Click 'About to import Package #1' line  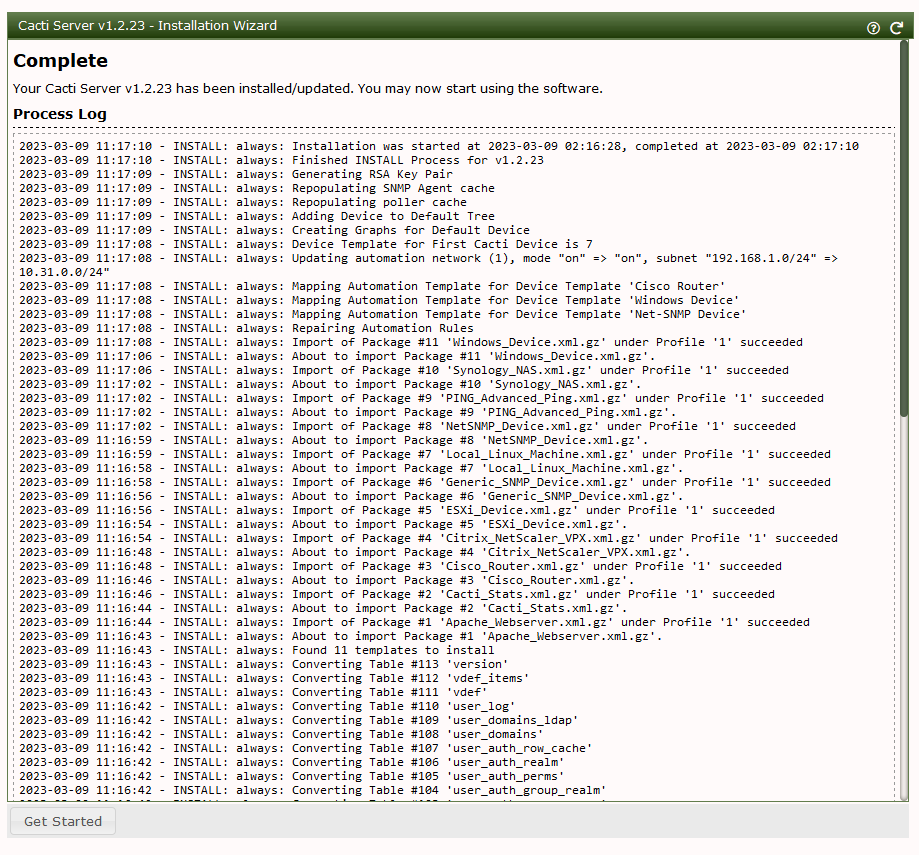pos(341,637)
